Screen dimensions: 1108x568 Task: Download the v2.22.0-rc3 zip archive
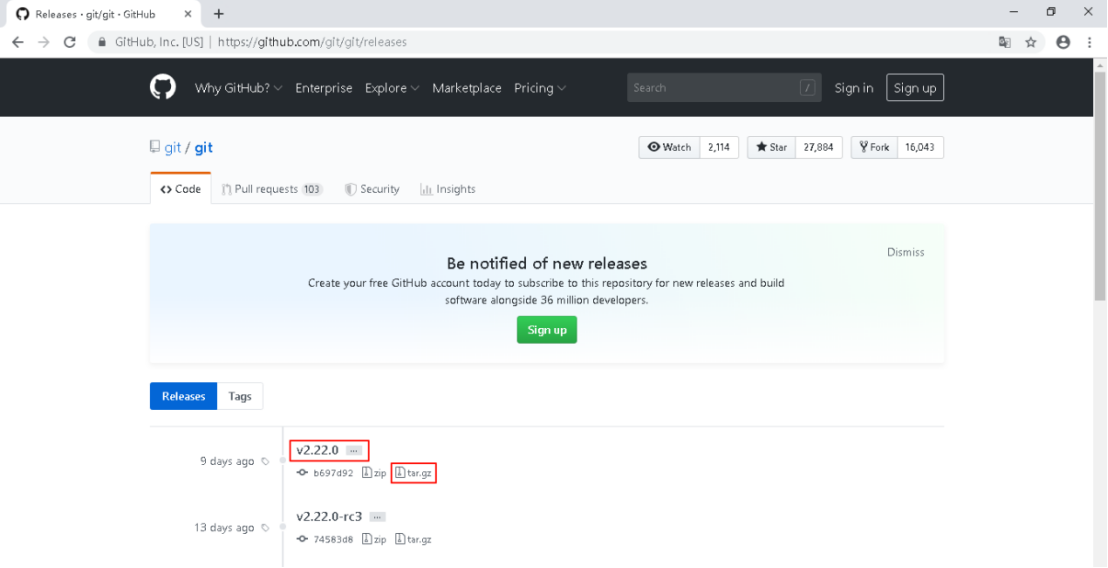375,539
